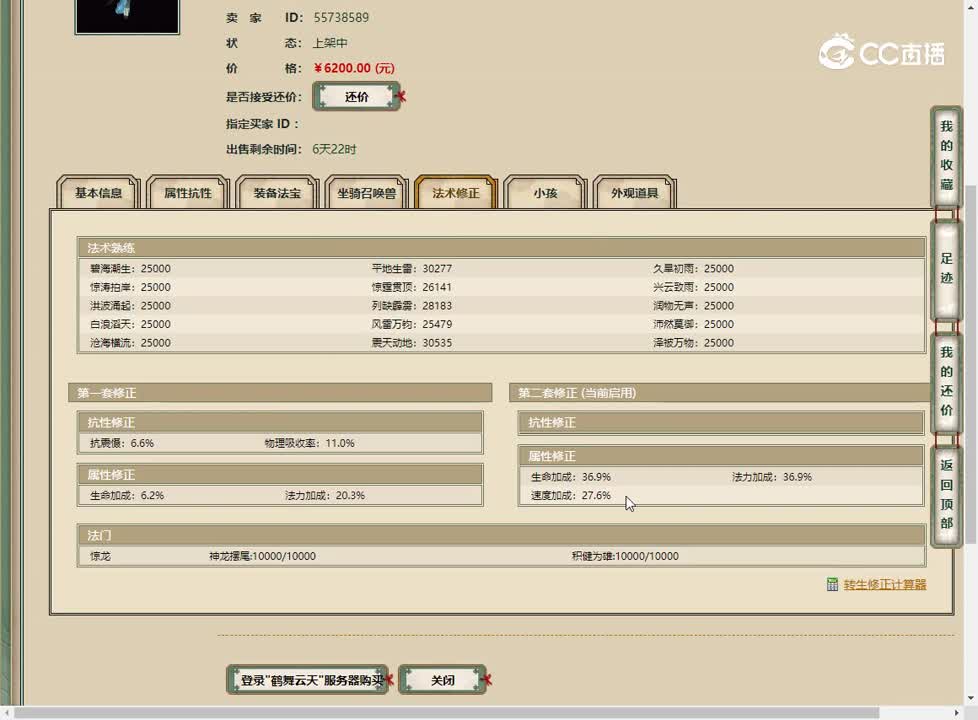Switch to the 小孩 tab
This screenshot has height=720, width=978.
[x=545, y=193]
